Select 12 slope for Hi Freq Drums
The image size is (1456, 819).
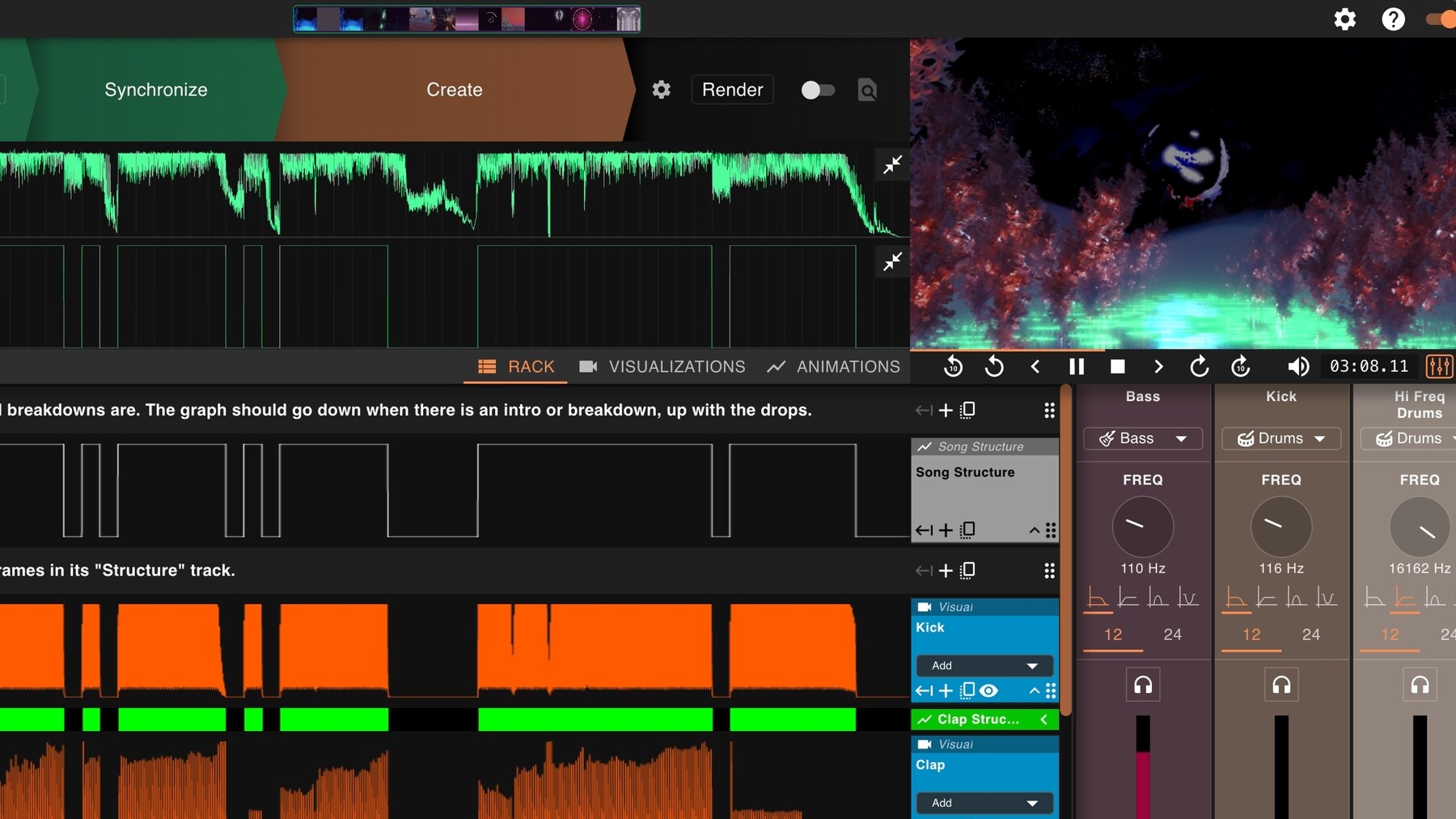1390,635
